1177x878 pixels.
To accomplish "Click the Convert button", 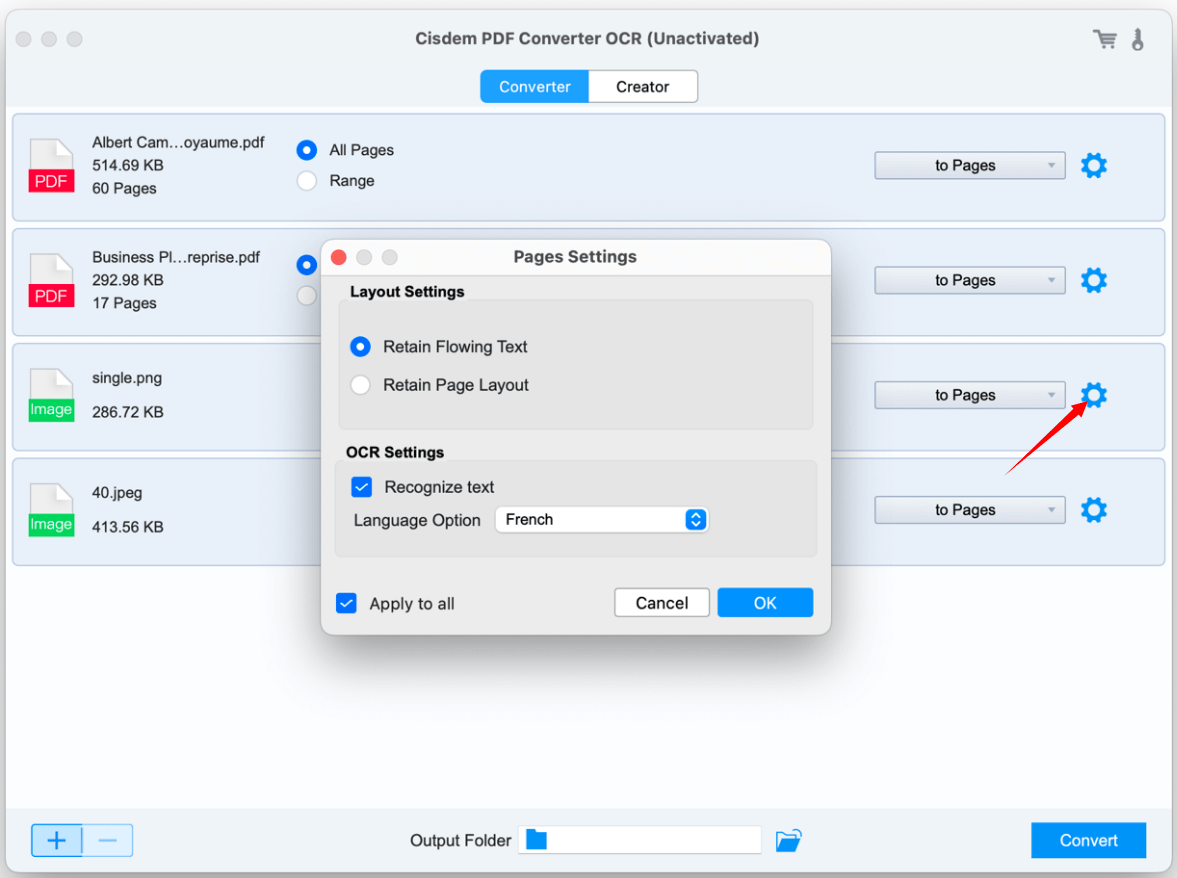I will point(1088,840).
